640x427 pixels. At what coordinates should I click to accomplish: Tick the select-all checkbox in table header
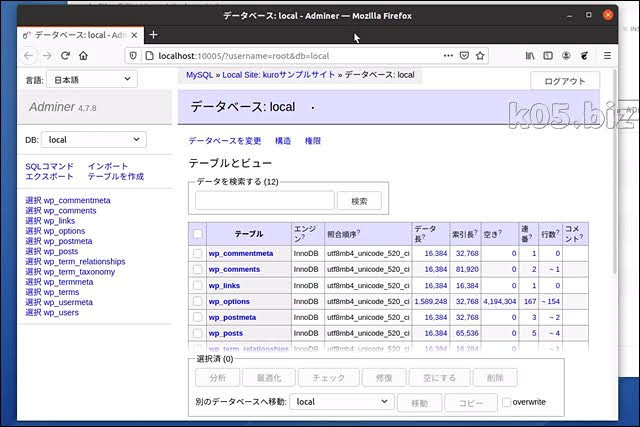point(198,234)
